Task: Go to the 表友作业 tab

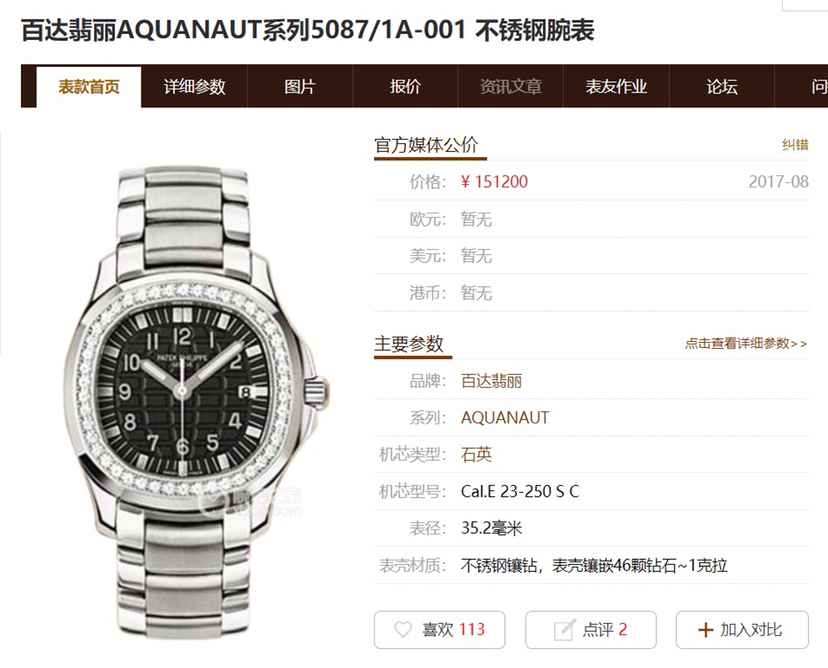Action: 616,87
